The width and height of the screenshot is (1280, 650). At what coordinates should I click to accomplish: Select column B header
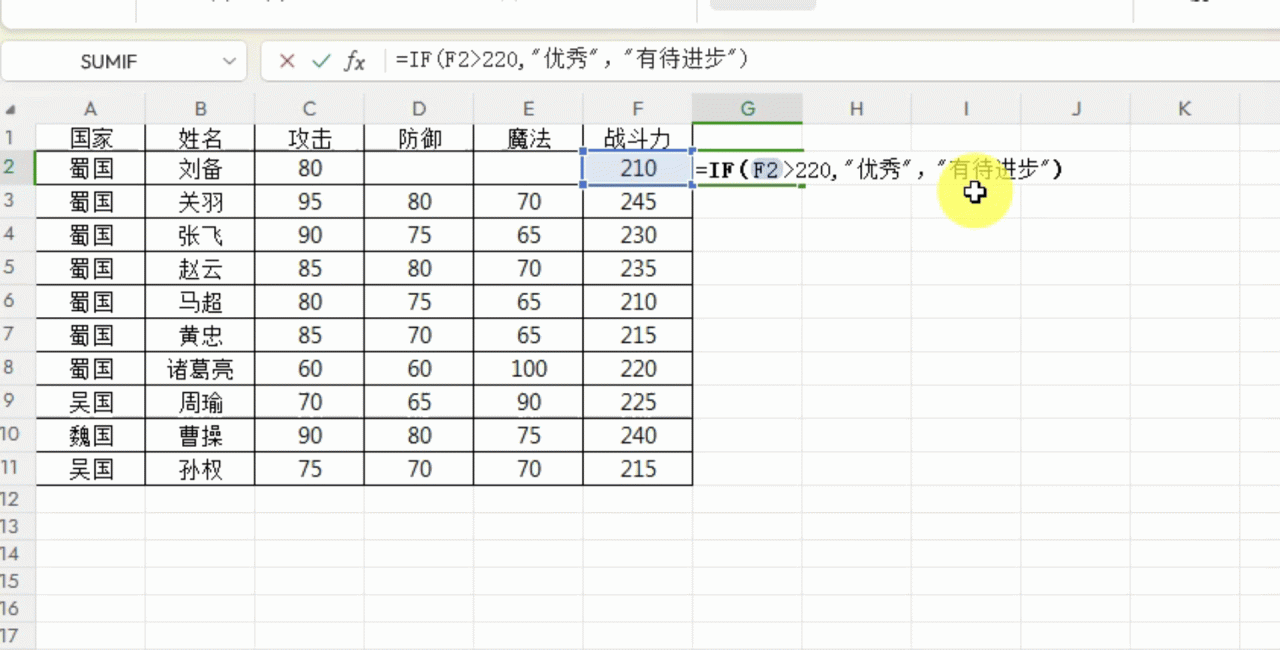click(x=200, y=109)
